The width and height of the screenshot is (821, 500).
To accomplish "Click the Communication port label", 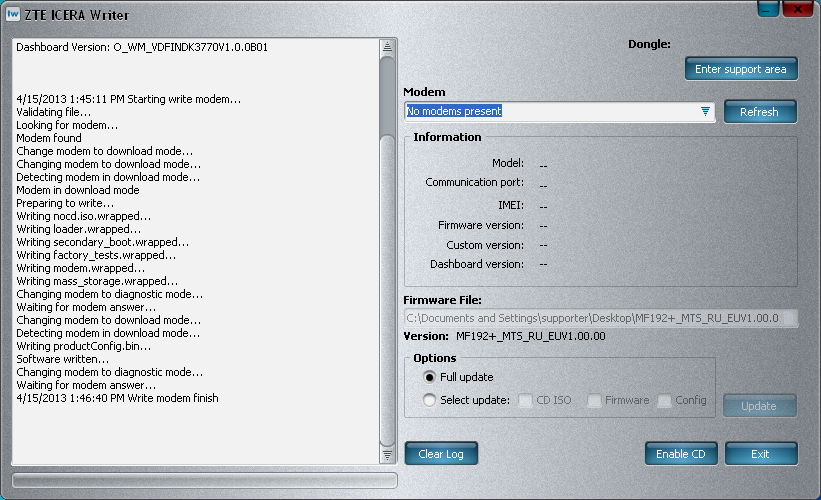I will click(474, 182).
